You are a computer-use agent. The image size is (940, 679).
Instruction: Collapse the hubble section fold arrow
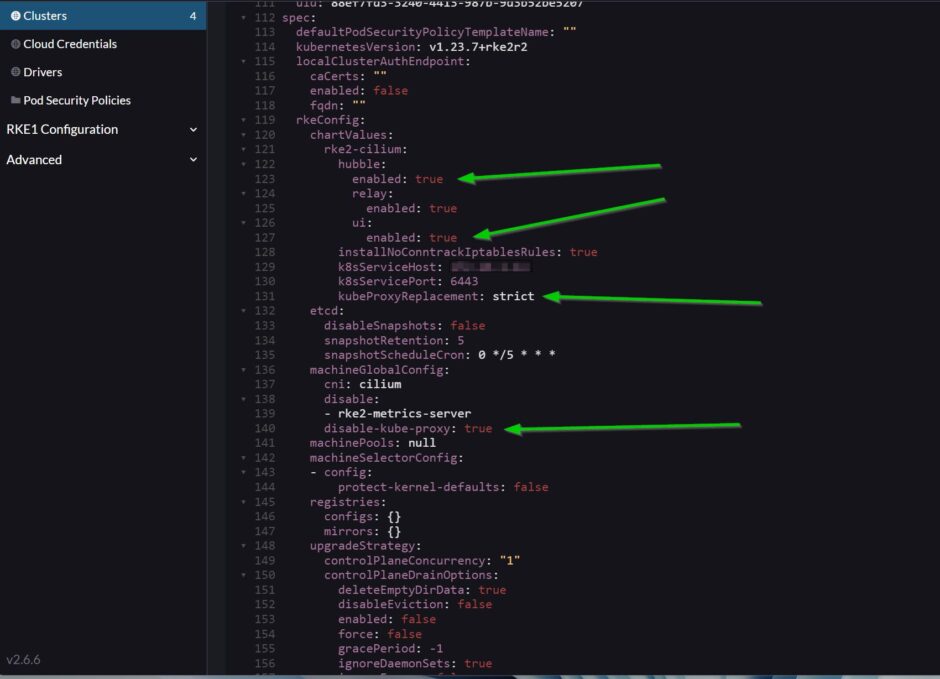click(244, 164)
